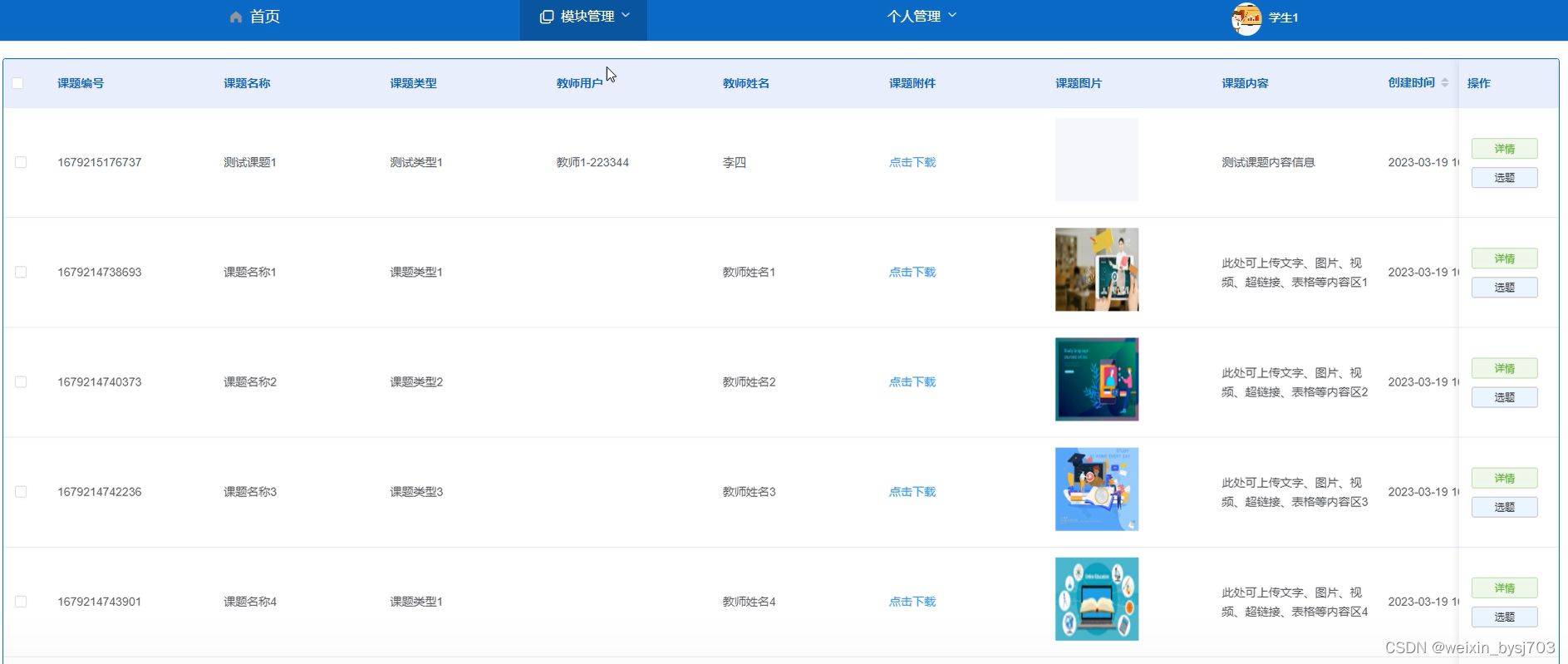
Task: Open 详情 for 测试课题1
Action: coord(1504,149)
